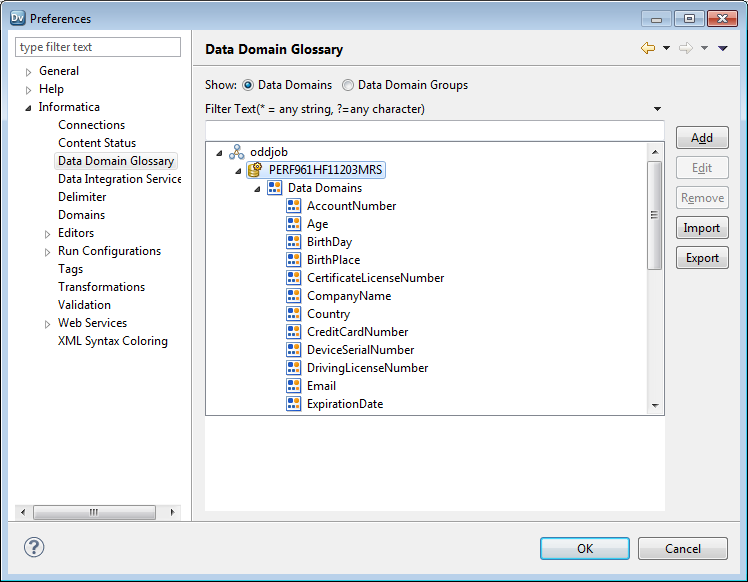
Task: Click the Data Domains folder icon
Action: (x=274, y=188)
